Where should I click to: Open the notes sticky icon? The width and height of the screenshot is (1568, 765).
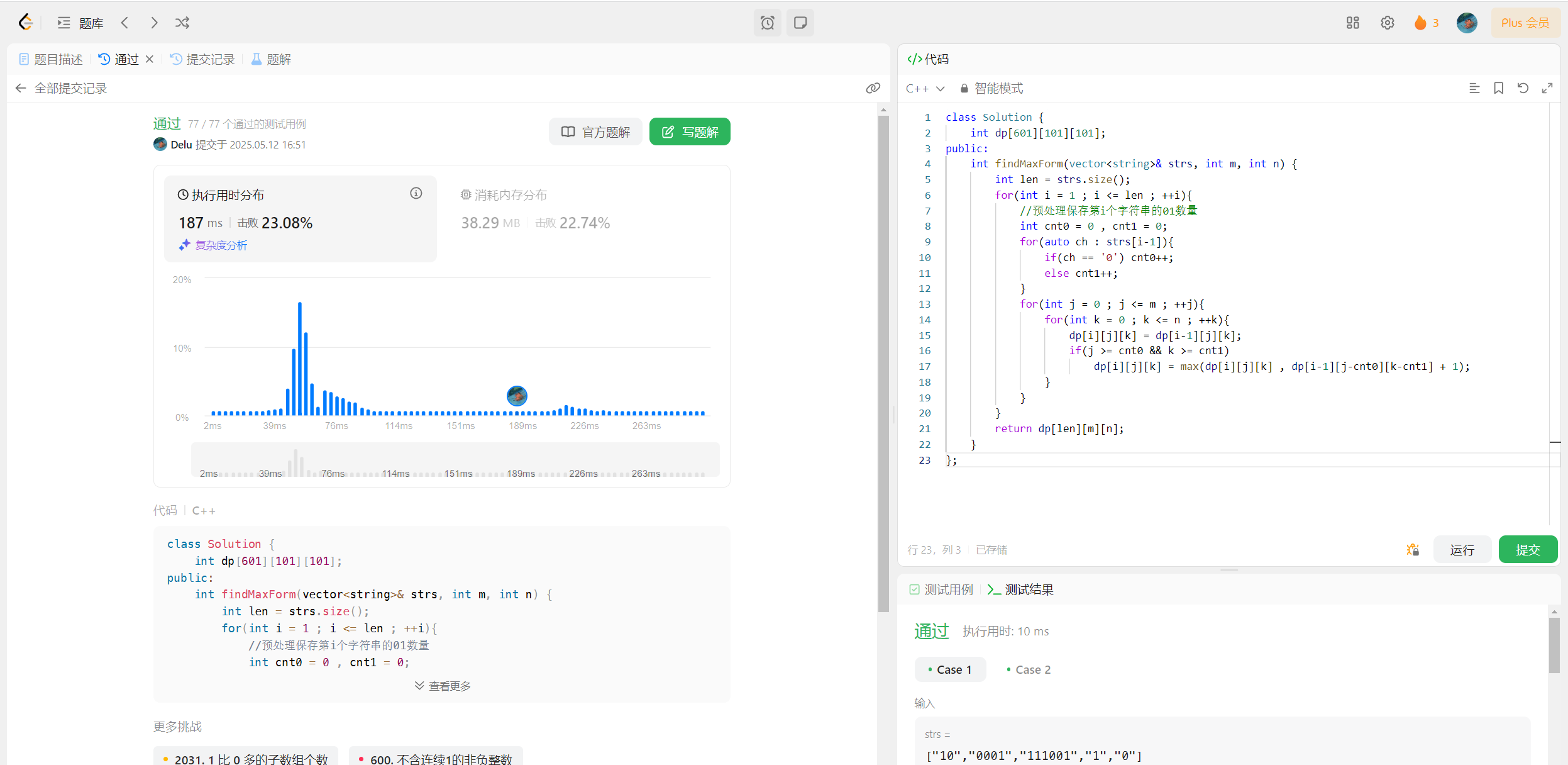(x=800, y=23)
